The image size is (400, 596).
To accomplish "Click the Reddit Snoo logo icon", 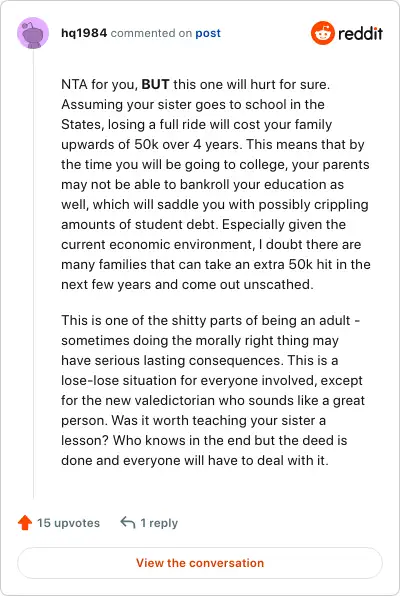I will [x=322, y=33].
